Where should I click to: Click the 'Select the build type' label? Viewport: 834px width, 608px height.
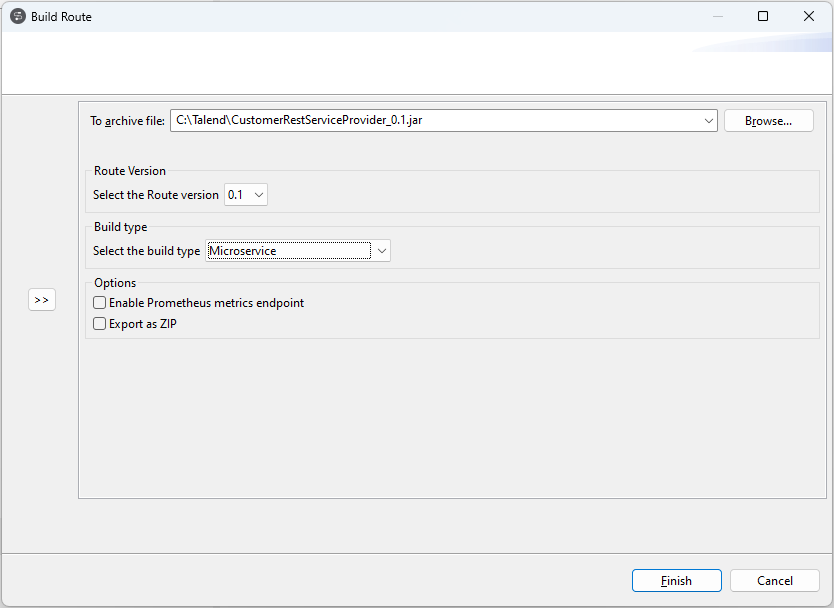click(147, 251)
